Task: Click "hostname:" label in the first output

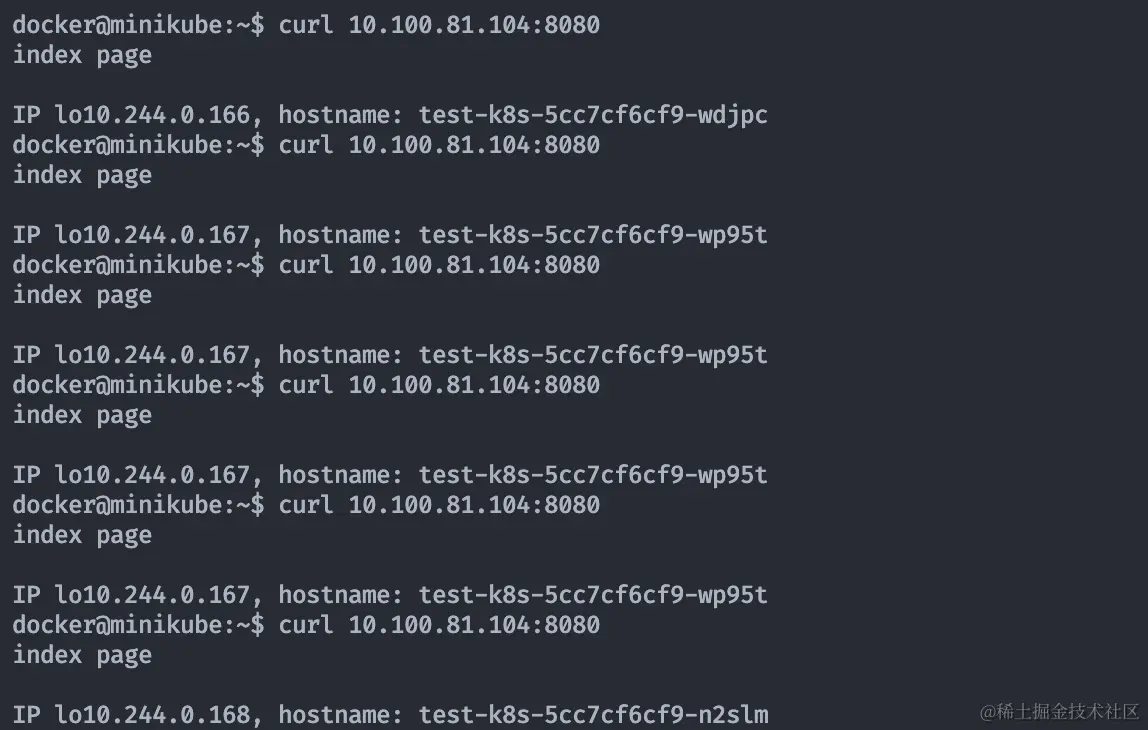Action: (x=340, y=115)
